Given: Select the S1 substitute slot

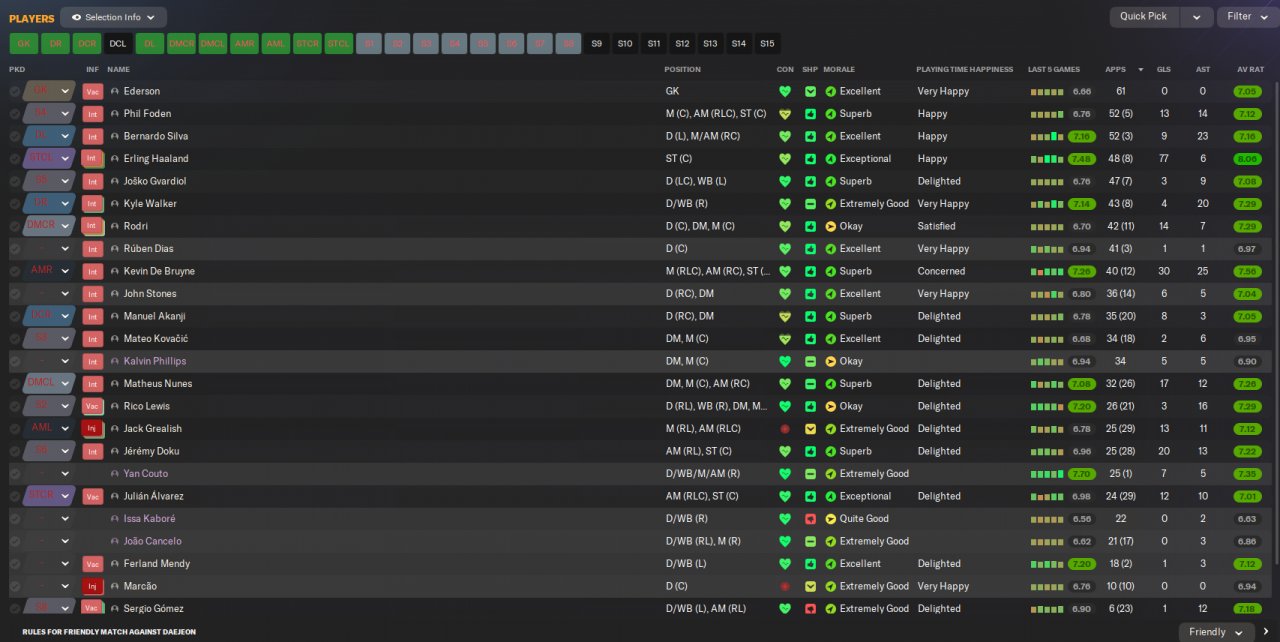Looking at the screenshot, I should click(369, 44).
